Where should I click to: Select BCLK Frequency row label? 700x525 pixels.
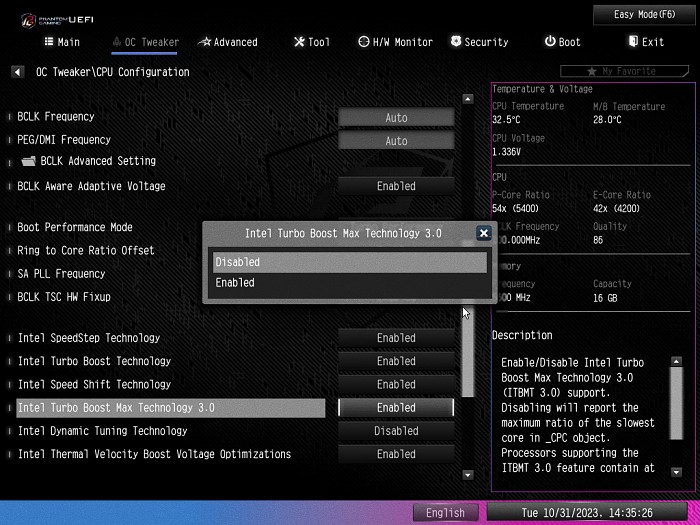coord(56,117)
